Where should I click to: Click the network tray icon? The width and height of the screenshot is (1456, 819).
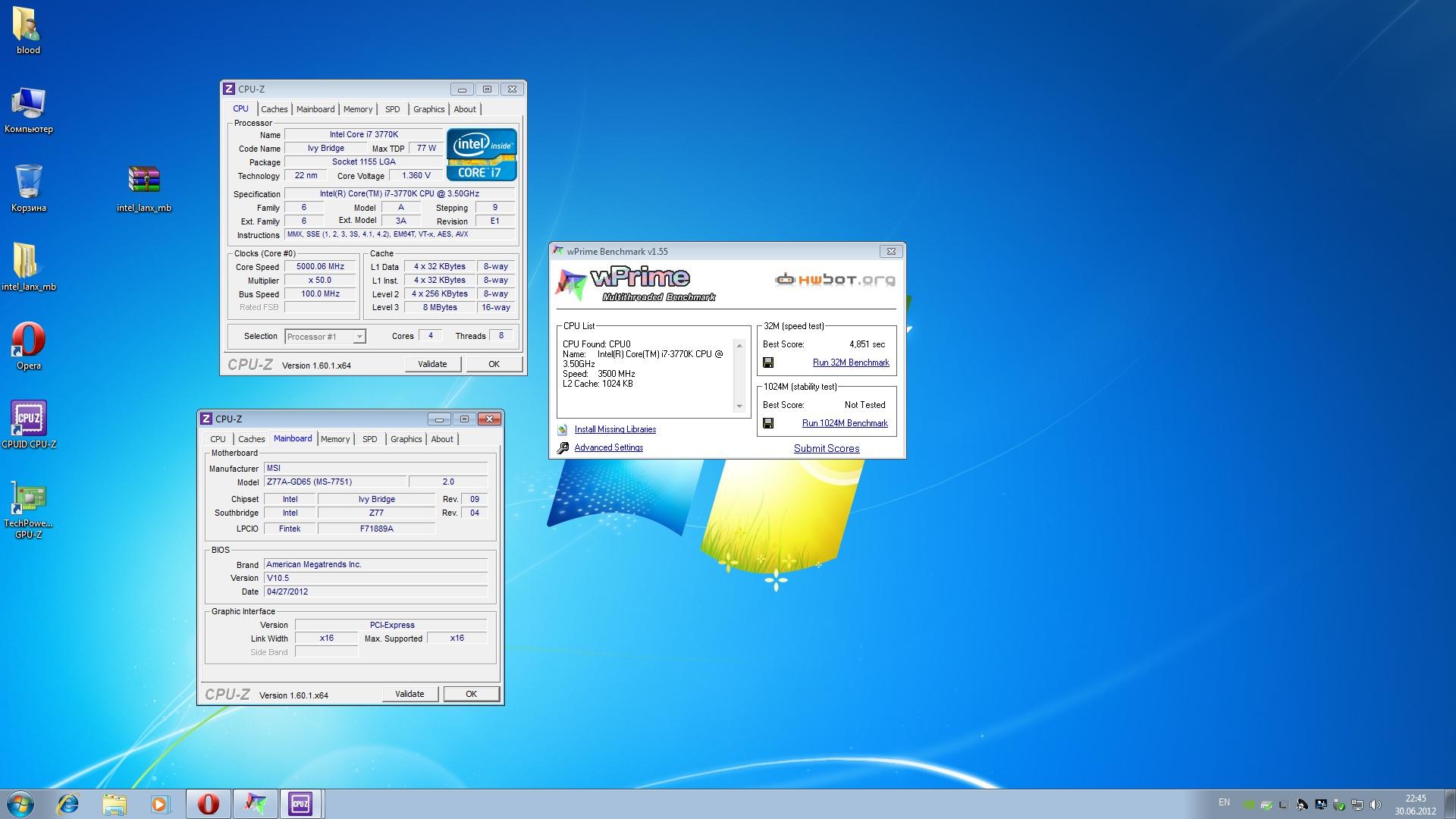[1357, 805]
